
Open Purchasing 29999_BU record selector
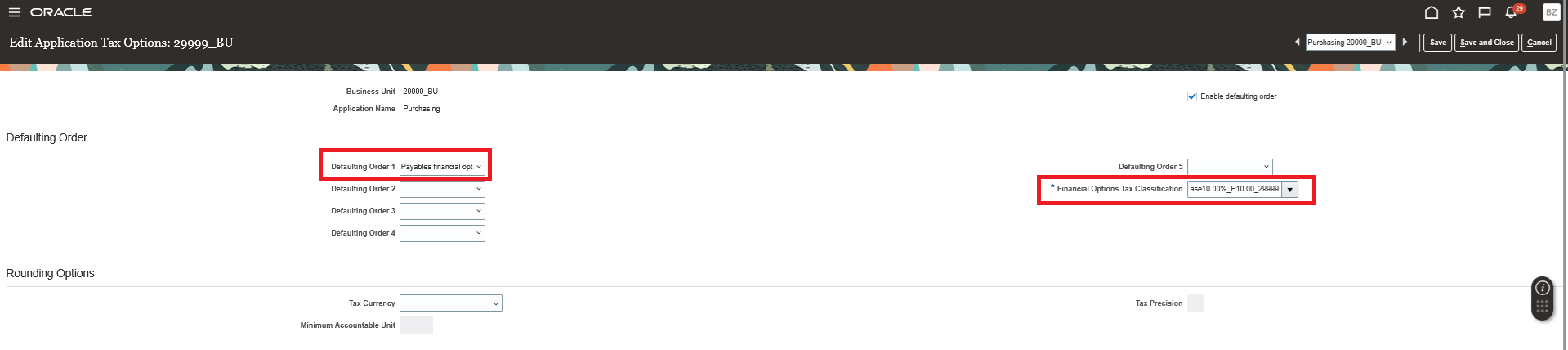(1350, 43)
